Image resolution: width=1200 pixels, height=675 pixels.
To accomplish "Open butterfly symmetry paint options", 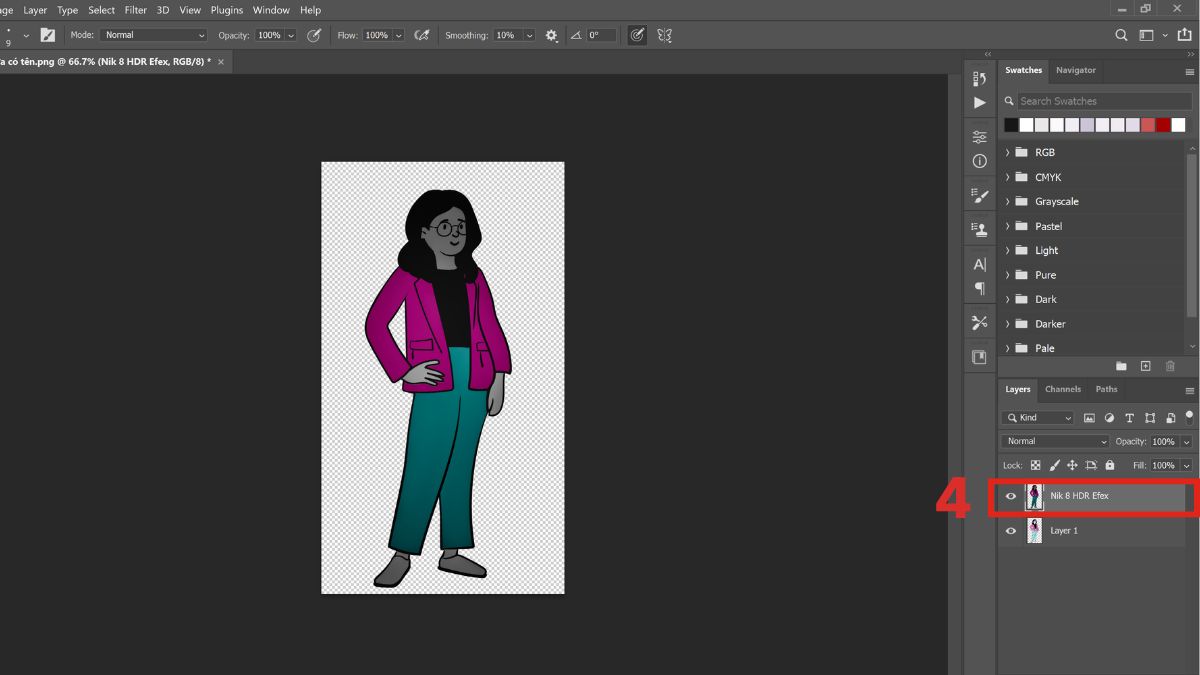I will 664,35.
